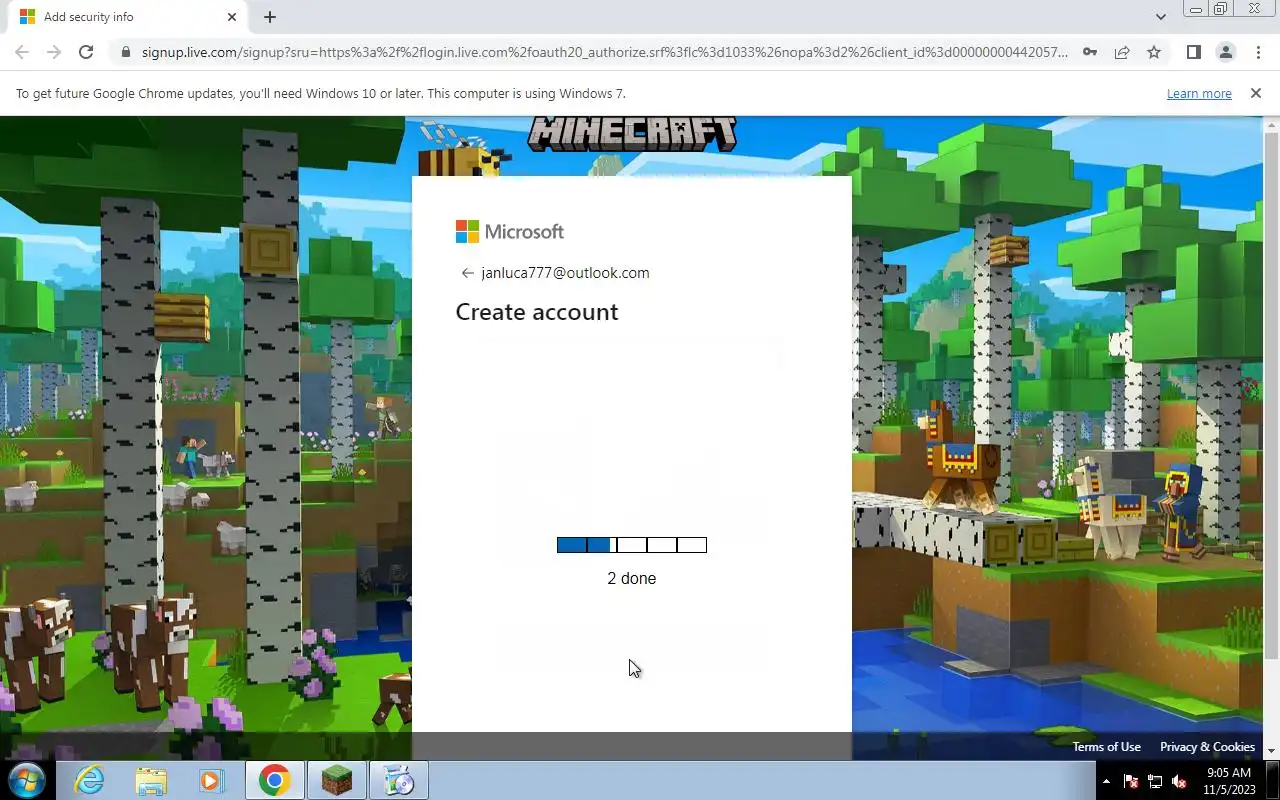Select the Add security info tab
The height and width of the screenshot is (800, 1280).
click(128, 17)
